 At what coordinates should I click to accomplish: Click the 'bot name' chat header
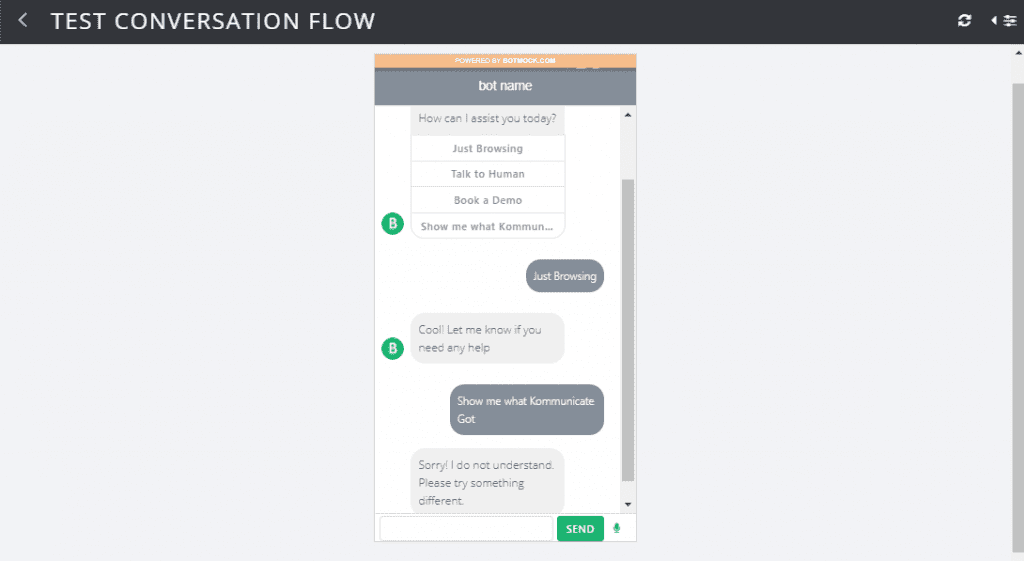click(x=505, y=86)
